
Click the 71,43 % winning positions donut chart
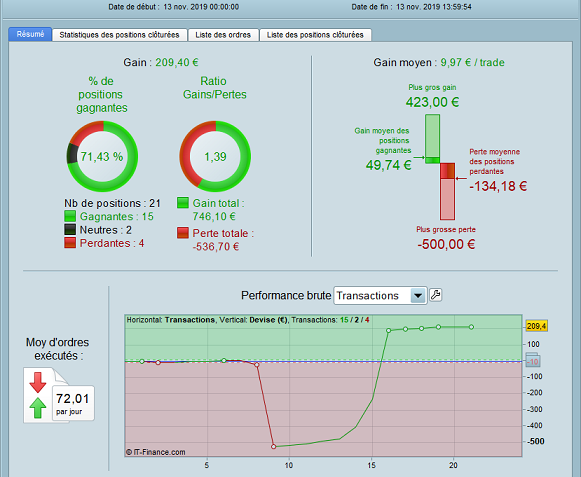tap(102, 156)
